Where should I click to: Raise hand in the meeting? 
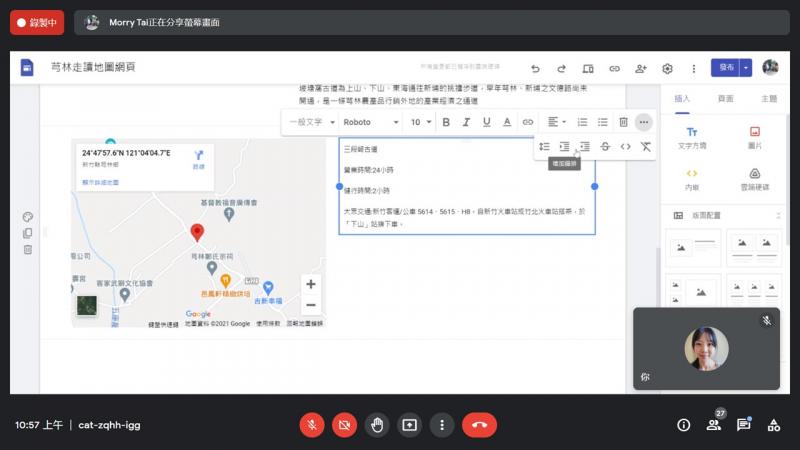coord(377,425)
